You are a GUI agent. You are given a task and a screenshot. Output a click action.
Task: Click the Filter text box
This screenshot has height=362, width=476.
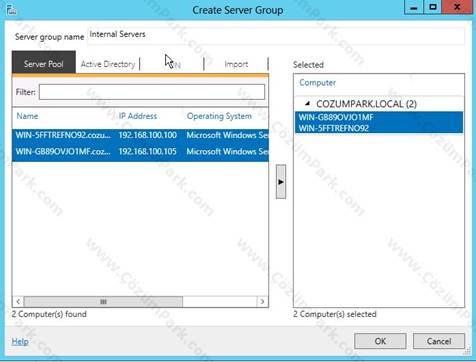click(x=152, y=92)
